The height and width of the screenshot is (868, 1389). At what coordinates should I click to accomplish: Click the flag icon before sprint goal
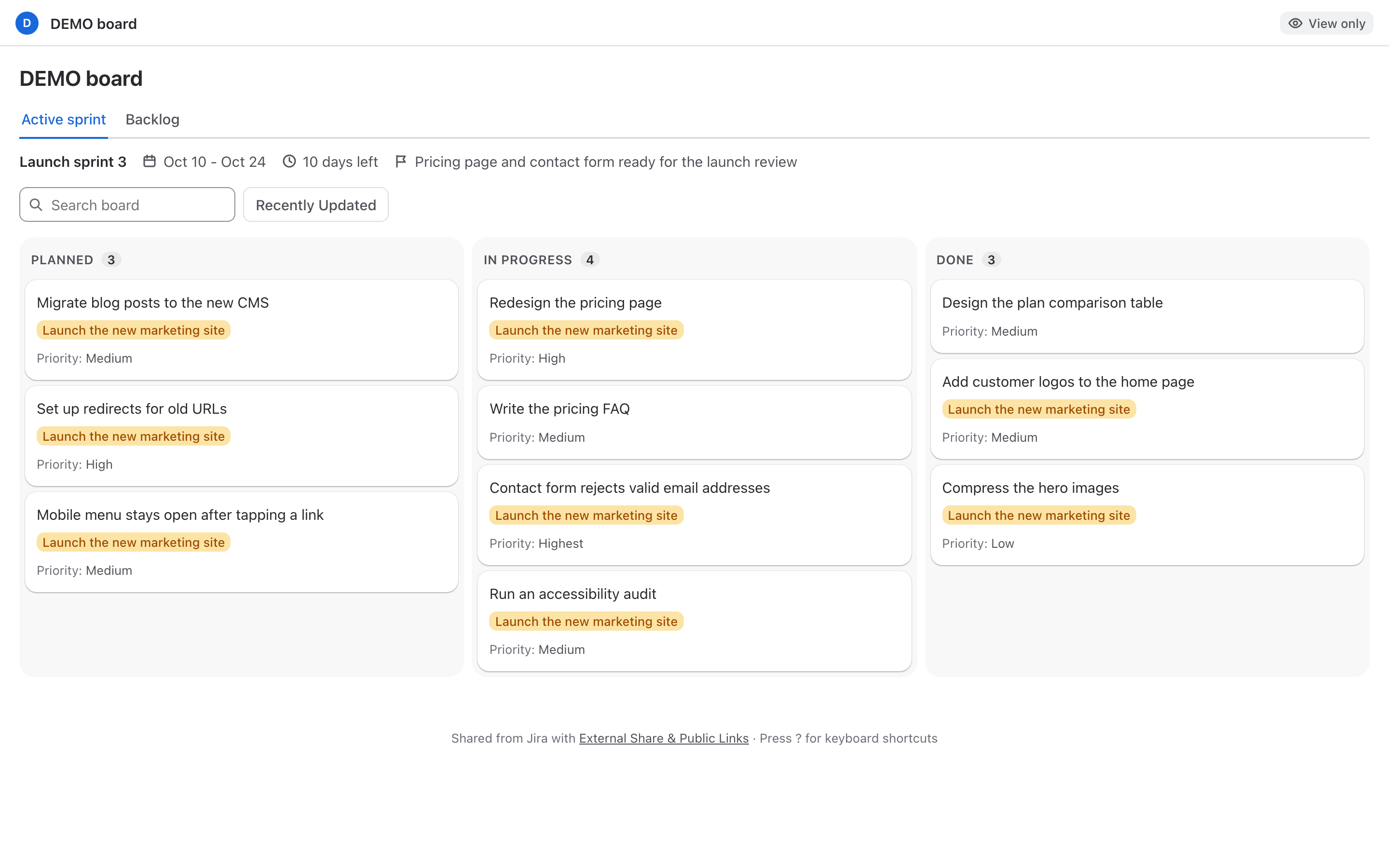pyautogui.click(x=401, y=162)
